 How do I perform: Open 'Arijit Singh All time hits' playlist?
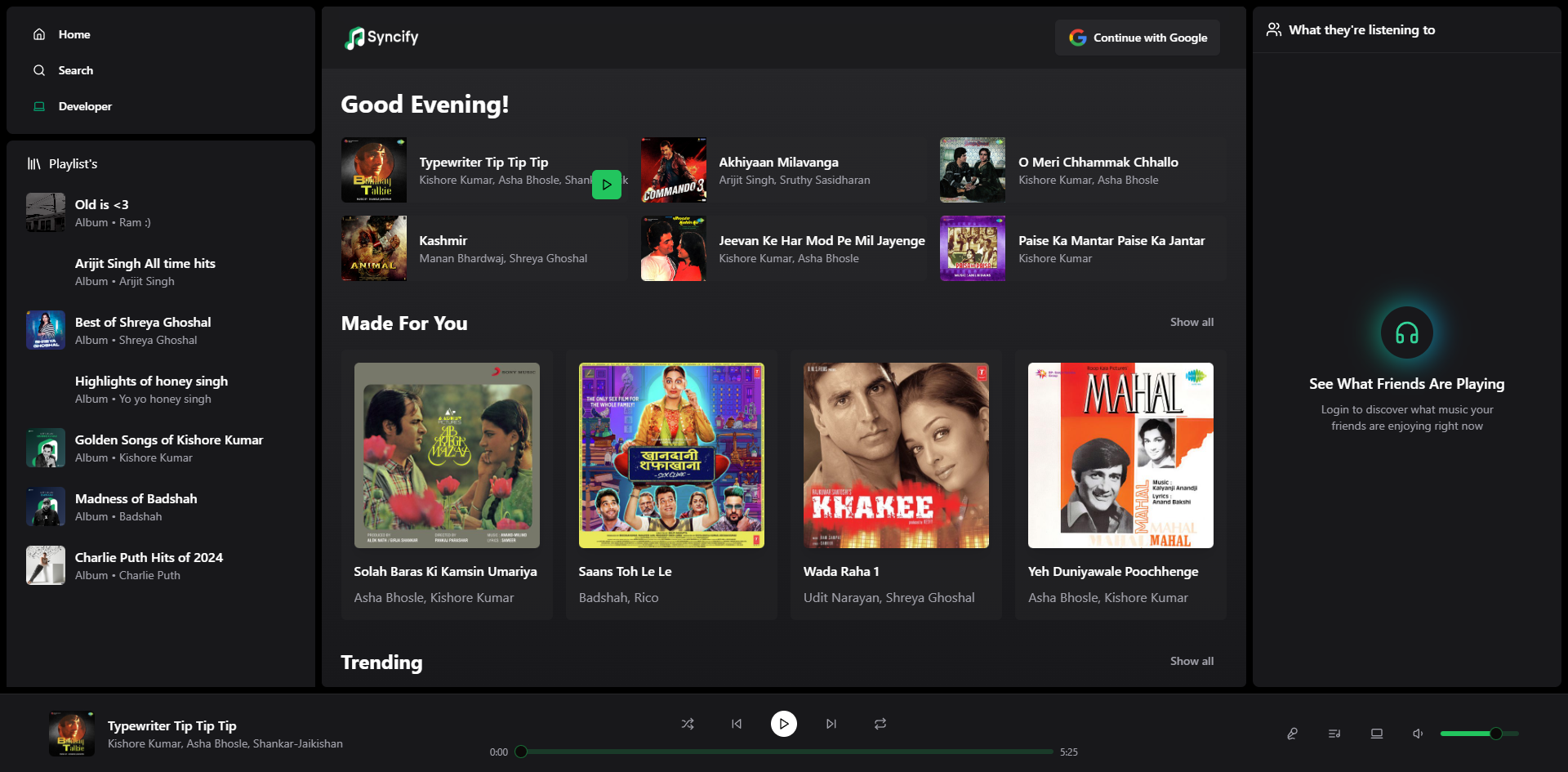point(161,271)
